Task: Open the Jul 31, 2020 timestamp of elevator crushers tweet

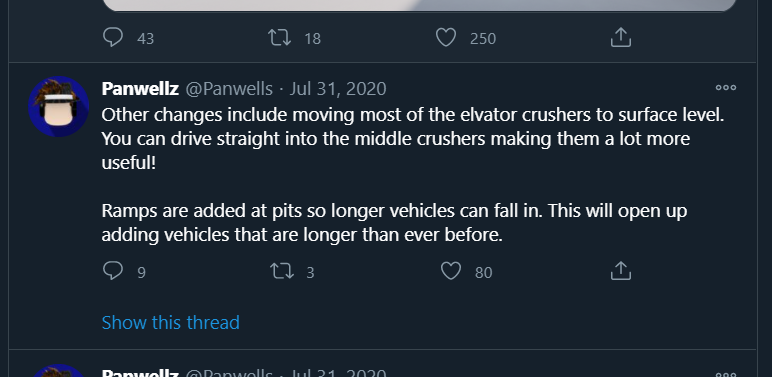Action: 338,89
